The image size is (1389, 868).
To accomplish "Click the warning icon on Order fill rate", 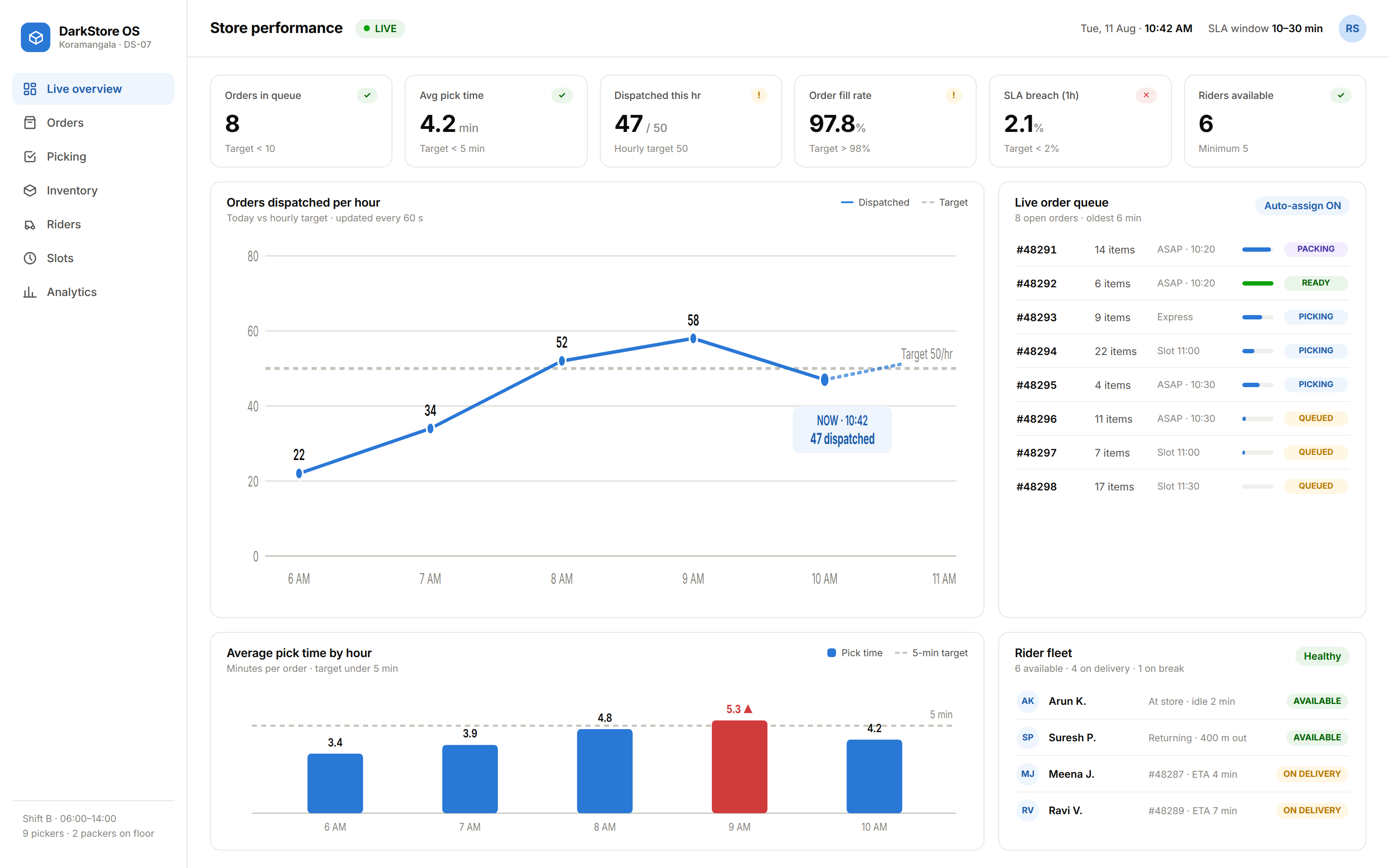I will [953, 95].
